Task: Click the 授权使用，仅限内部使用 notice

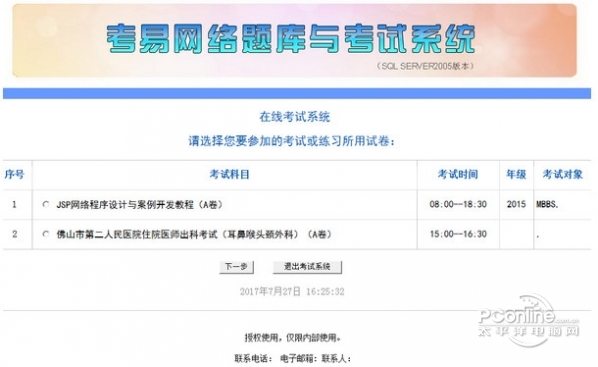Action: (293, 338)
